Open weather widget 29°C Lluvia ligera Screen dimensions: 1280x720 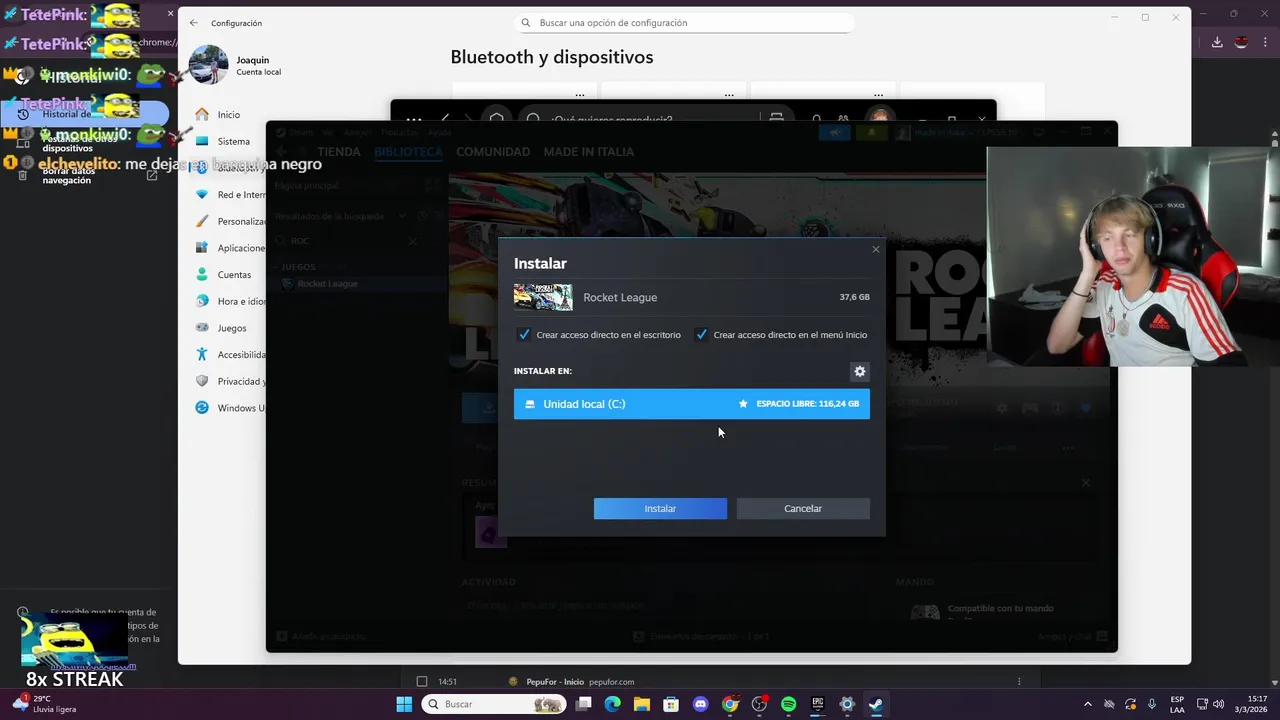click(x=45, y=703)
